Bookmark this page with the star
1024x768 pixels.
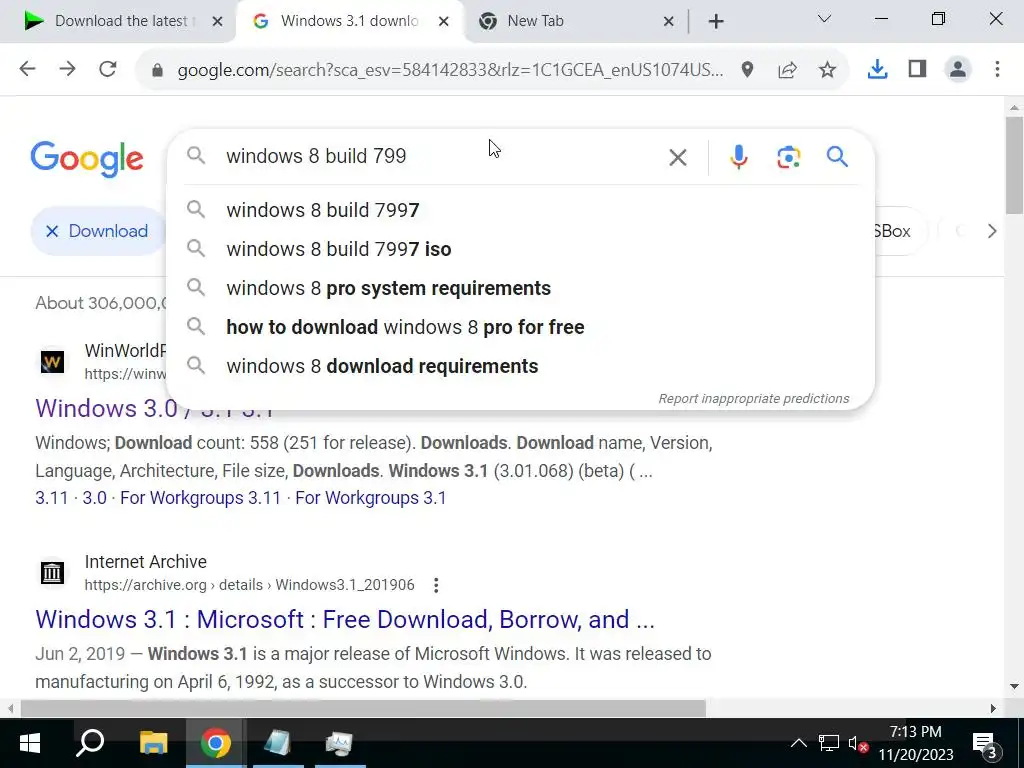pos(827,69)
